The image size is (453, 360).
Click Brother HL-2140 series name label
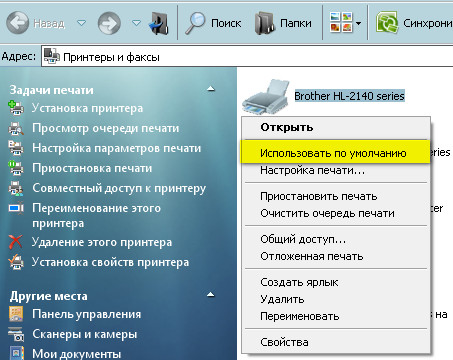(349, 96)
